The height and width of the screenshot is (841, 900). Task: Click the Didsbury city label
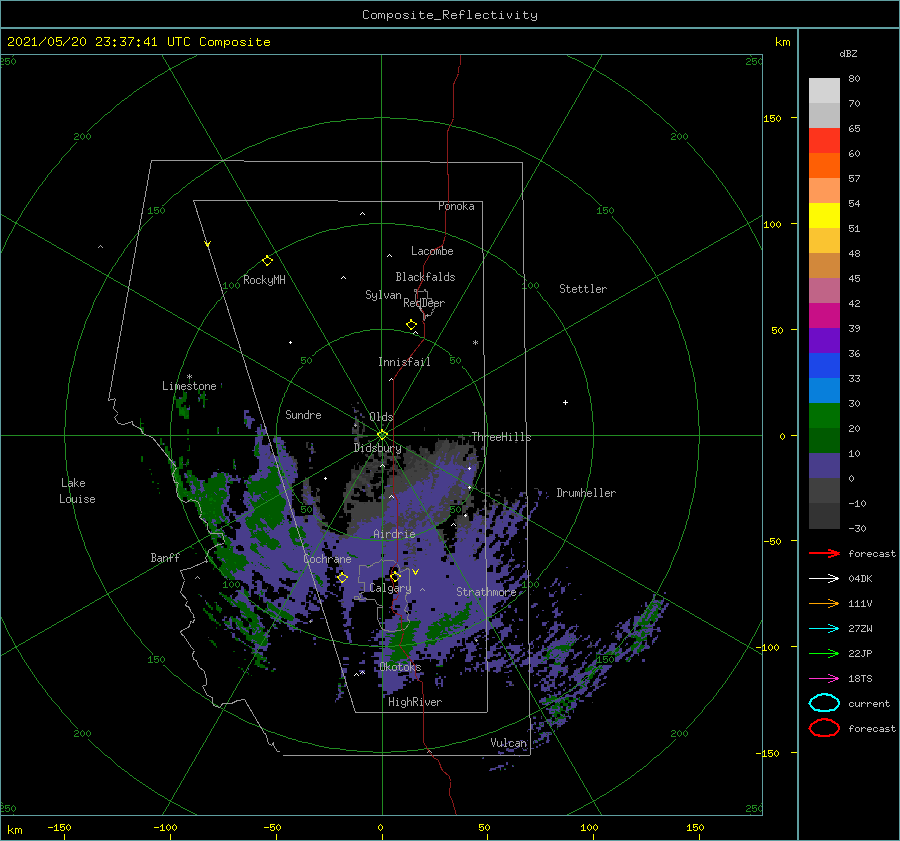click(x=377, y=448)
